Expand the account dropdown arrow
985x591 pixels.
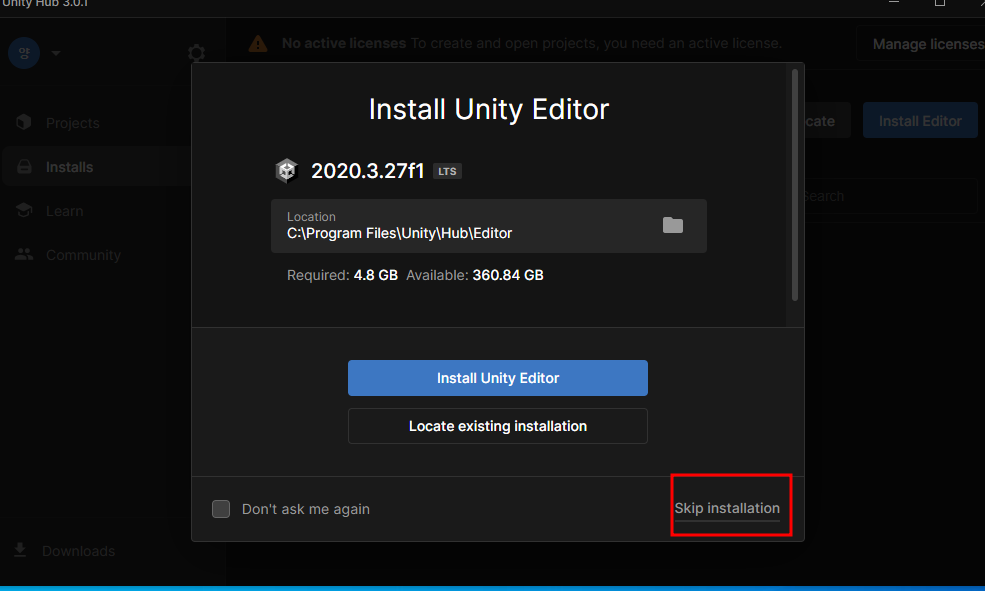point(56,53)
